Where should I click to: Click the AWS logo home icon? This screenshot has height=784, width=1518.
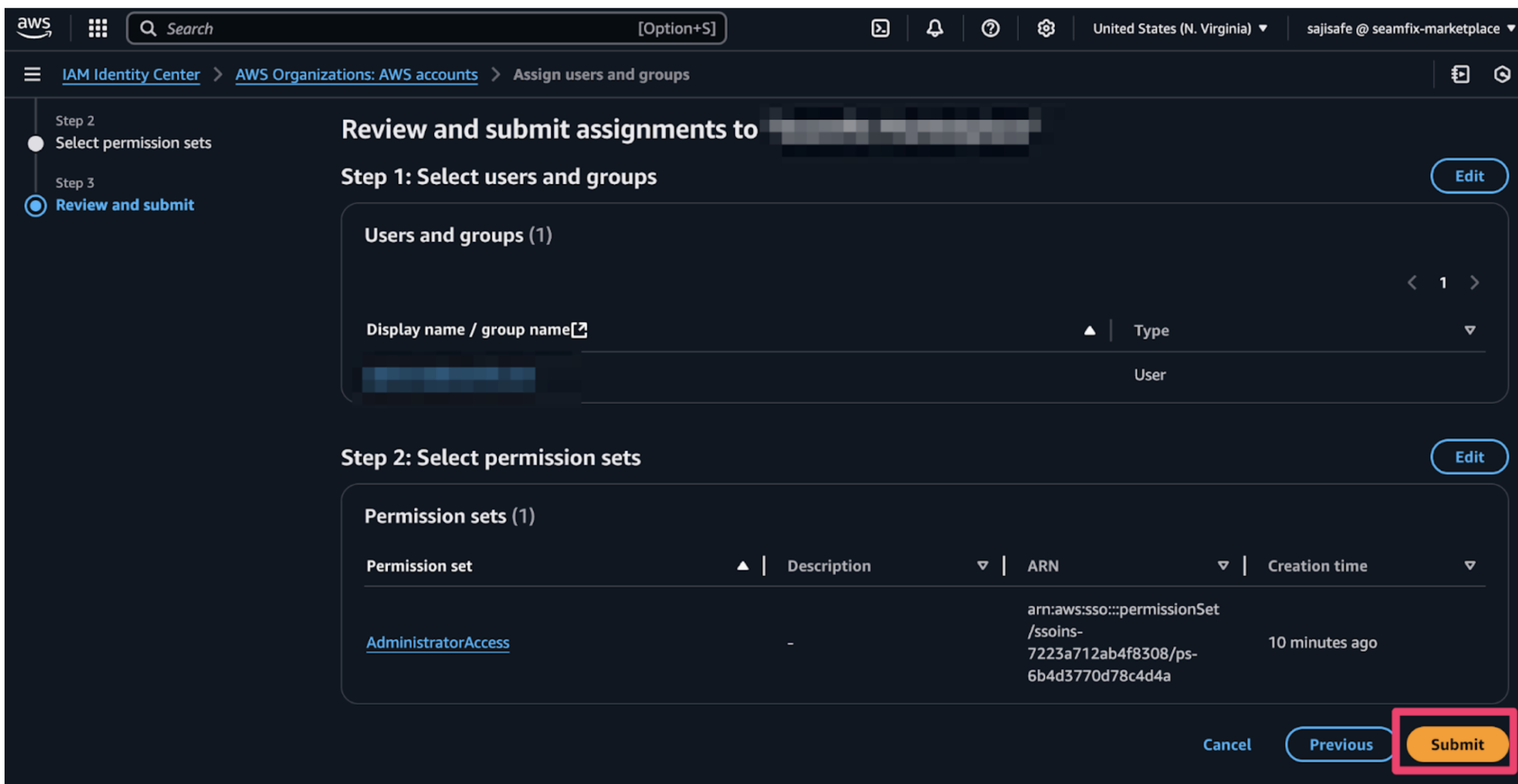tap(34, 27)
